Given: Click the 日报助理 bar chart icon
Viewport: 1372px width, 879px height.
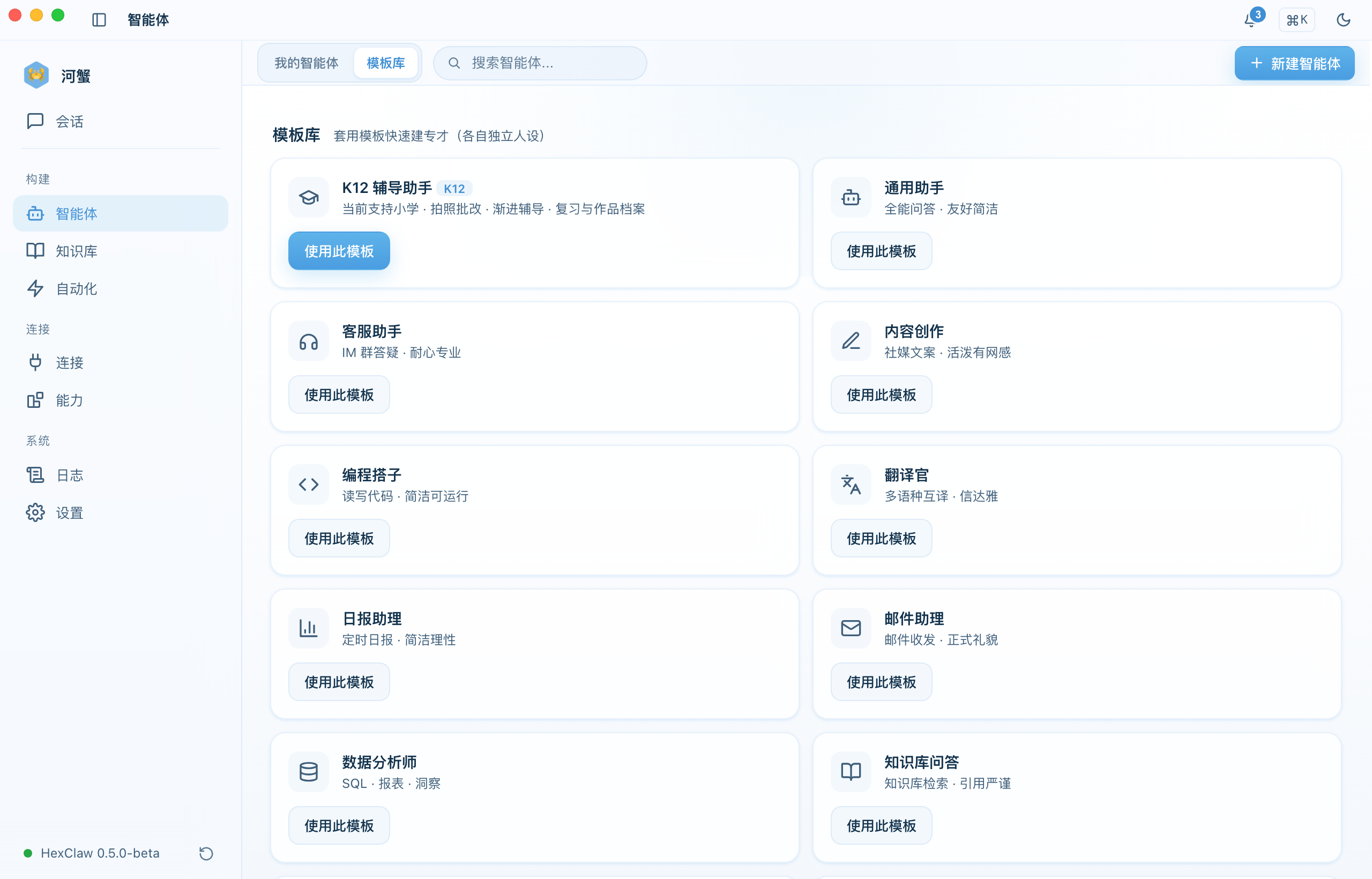Looking at the screenshot, I should (x=309, y=628).
